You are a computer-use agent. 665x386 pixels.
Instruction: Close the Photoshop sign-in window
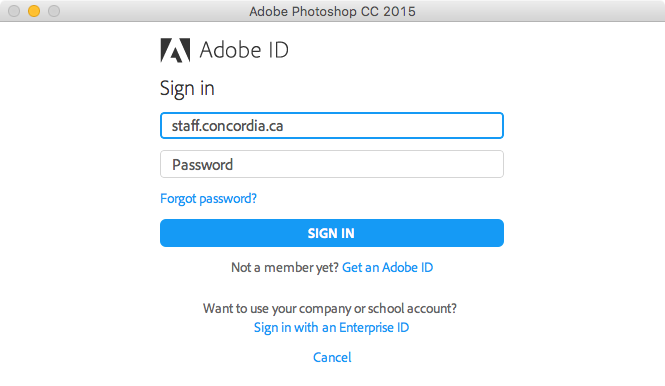tap(14, 11)
